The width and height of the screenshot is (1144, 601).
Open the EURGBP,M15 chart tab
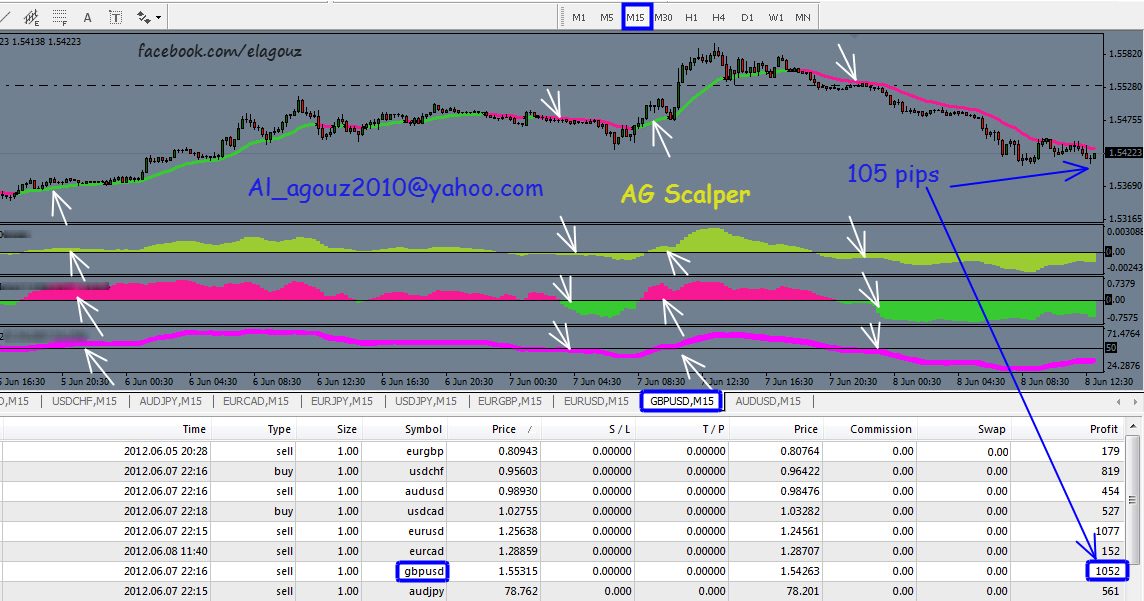click(x=509, y=401)
